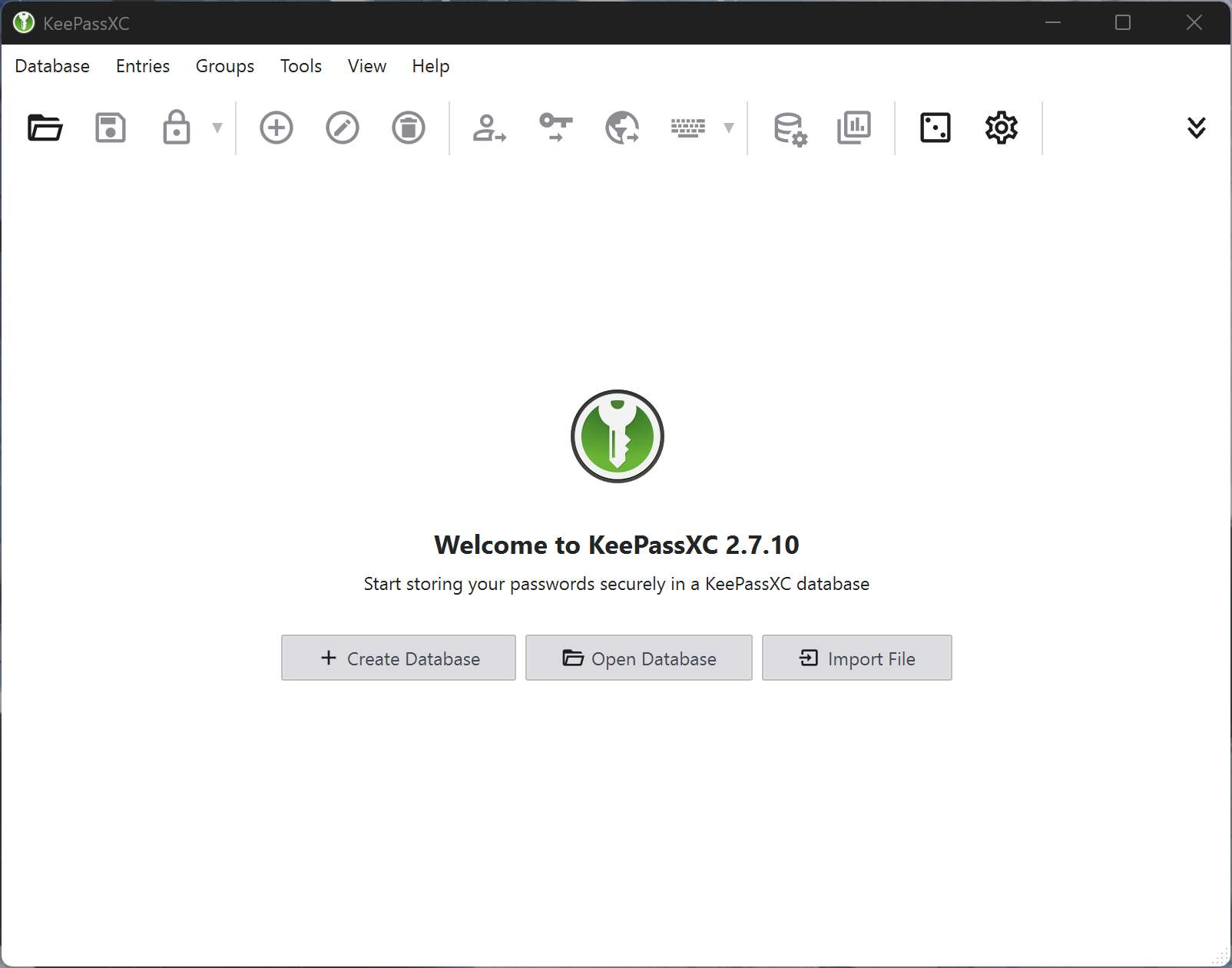Screen dimensions: 1232x968
Task: Click the Edit Entry pencil icon
Action: point(343,128)
